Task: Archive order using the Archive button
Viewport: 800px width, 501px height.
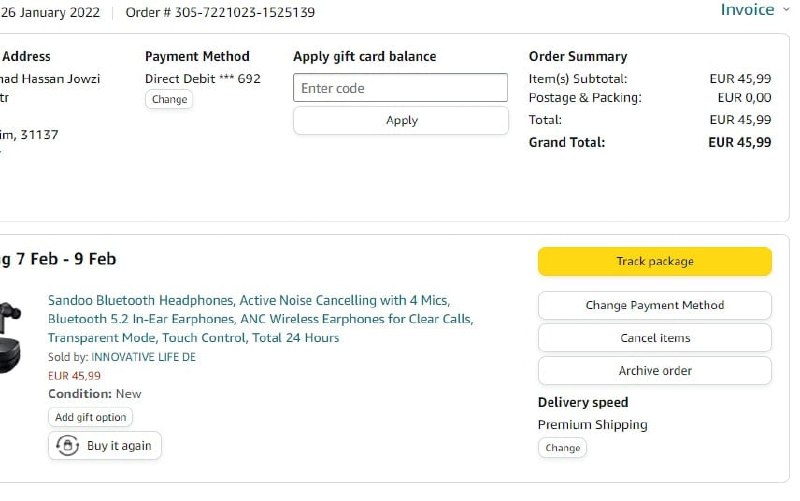Action: (654, 370)
